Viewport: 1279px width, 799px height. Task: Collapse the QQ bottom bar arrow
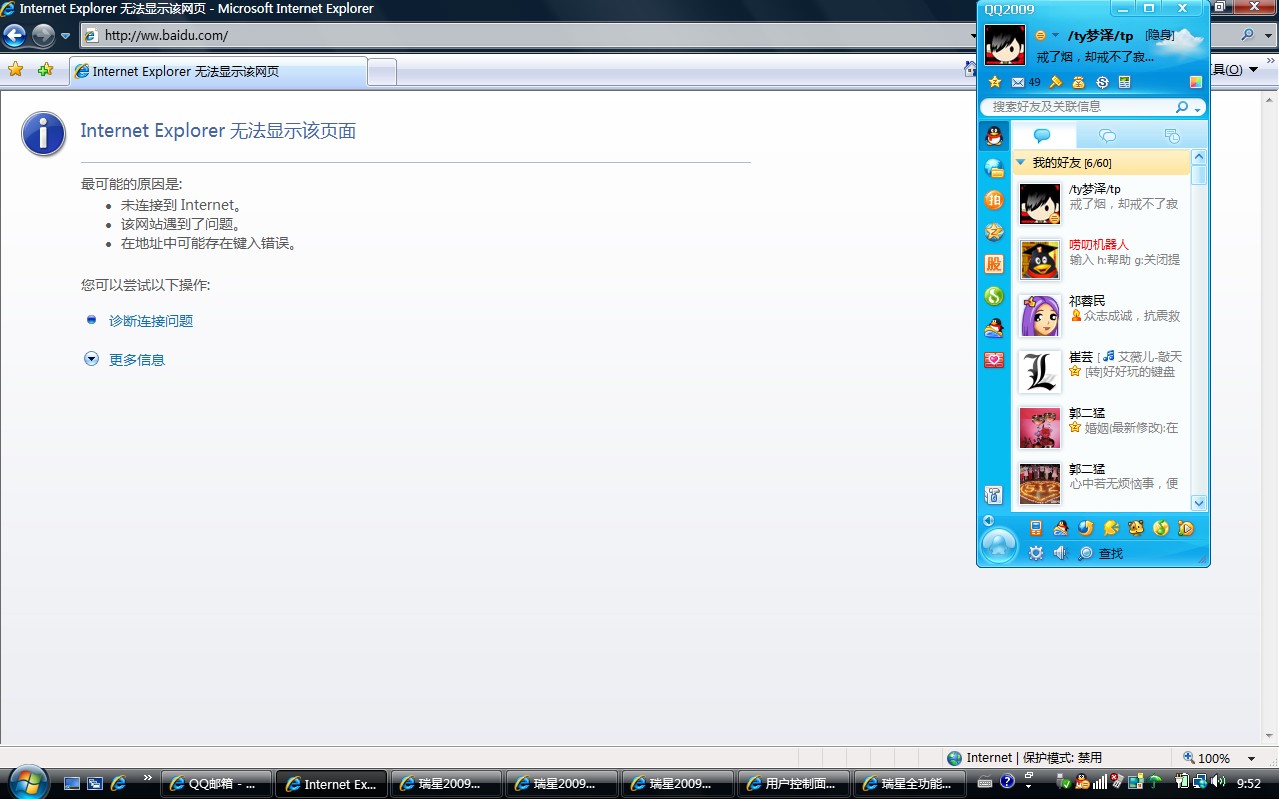988,520
